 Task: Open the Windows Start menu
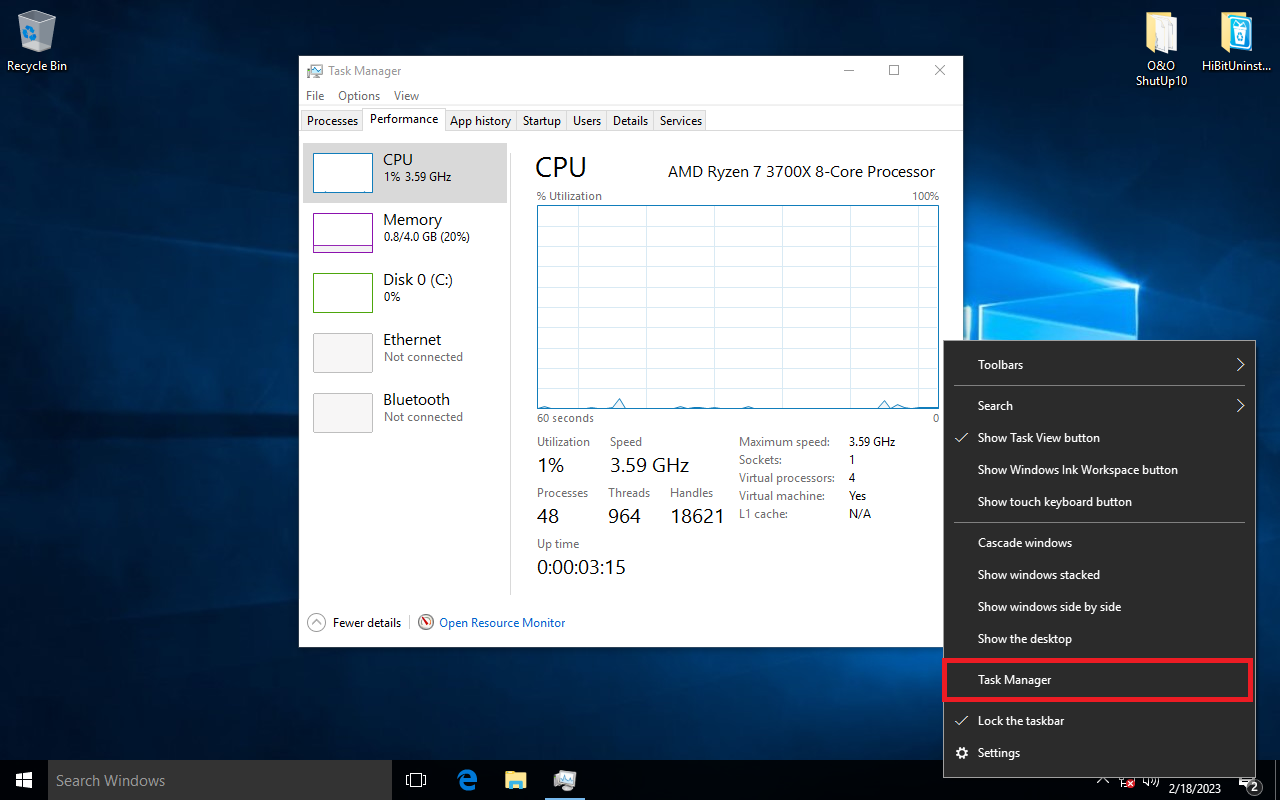pyautogui.click(x=24, y=780)
